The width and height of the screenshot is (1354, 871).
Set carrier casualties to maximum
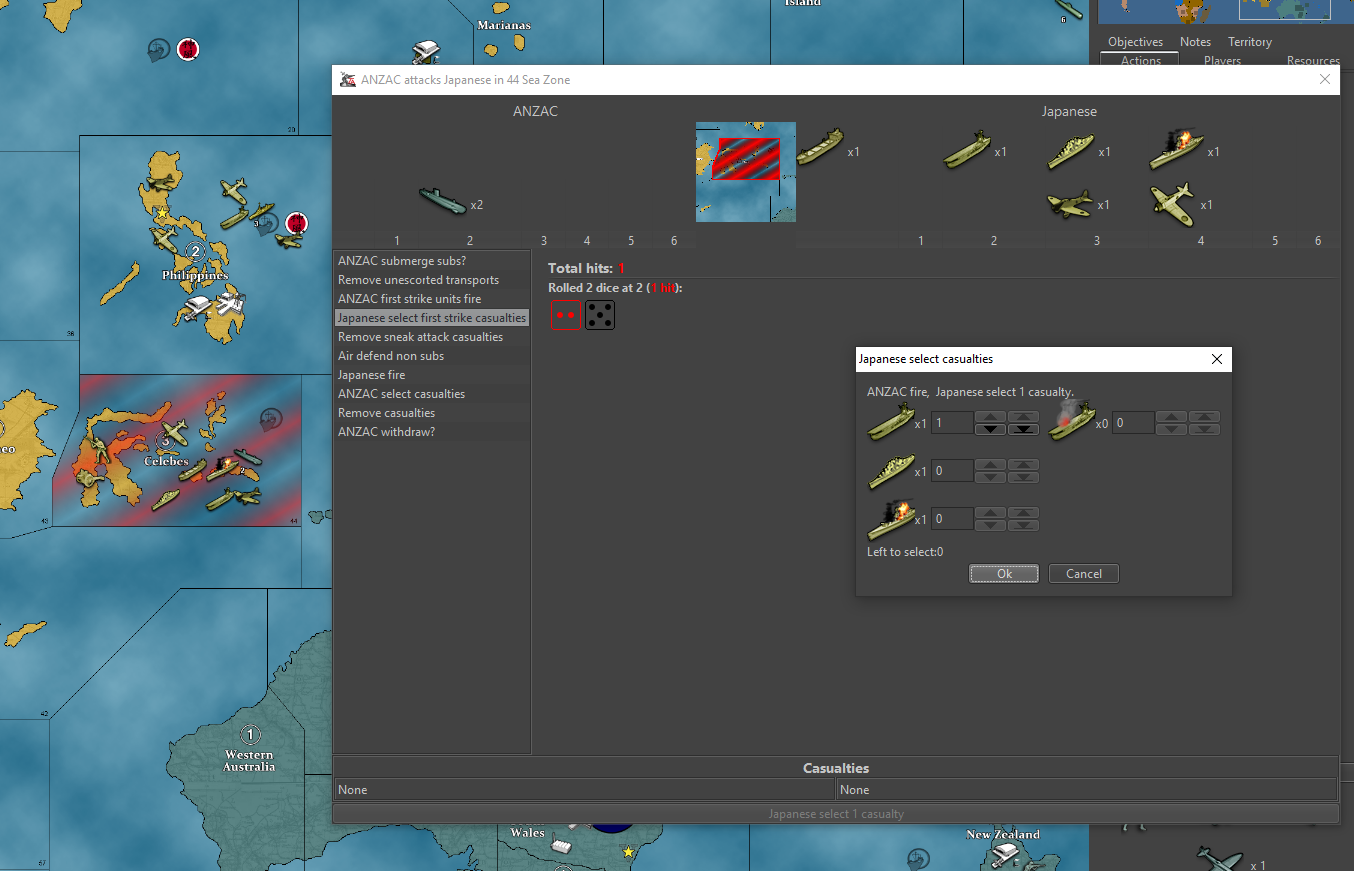click(x=1023, y=416)
